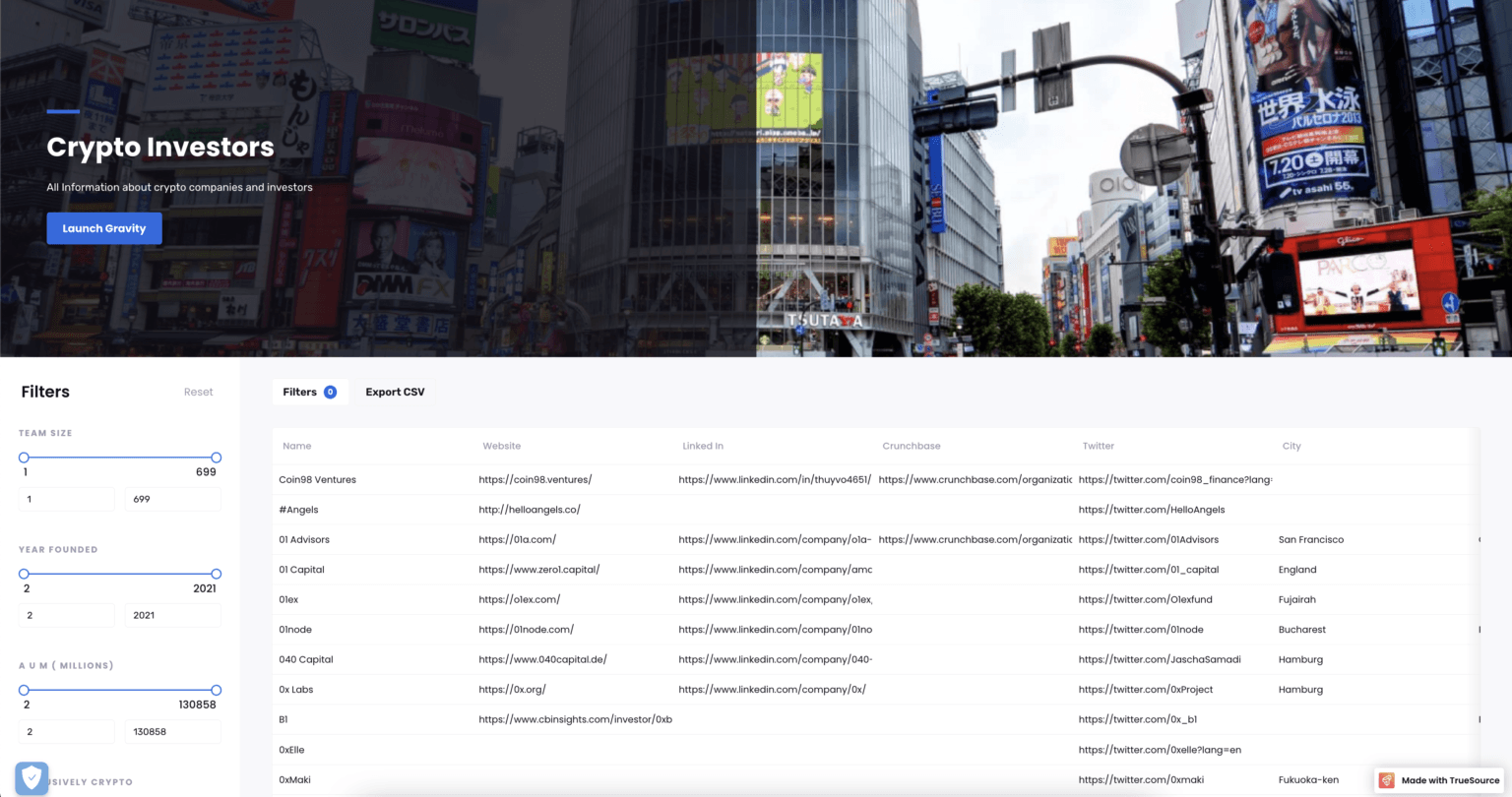Sort by the Name column header

pos(296,446)
